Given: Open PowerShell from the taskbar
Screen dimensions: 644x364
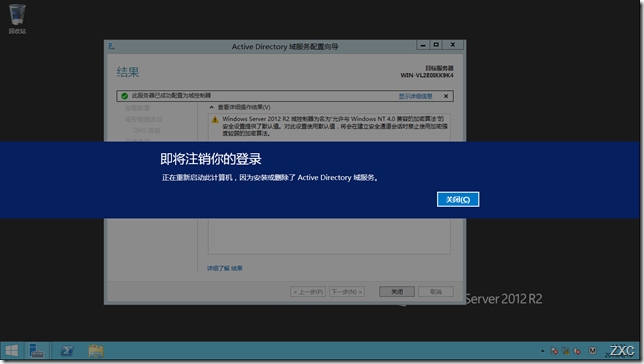Looking at the screenshot, I should coord(67,351).
